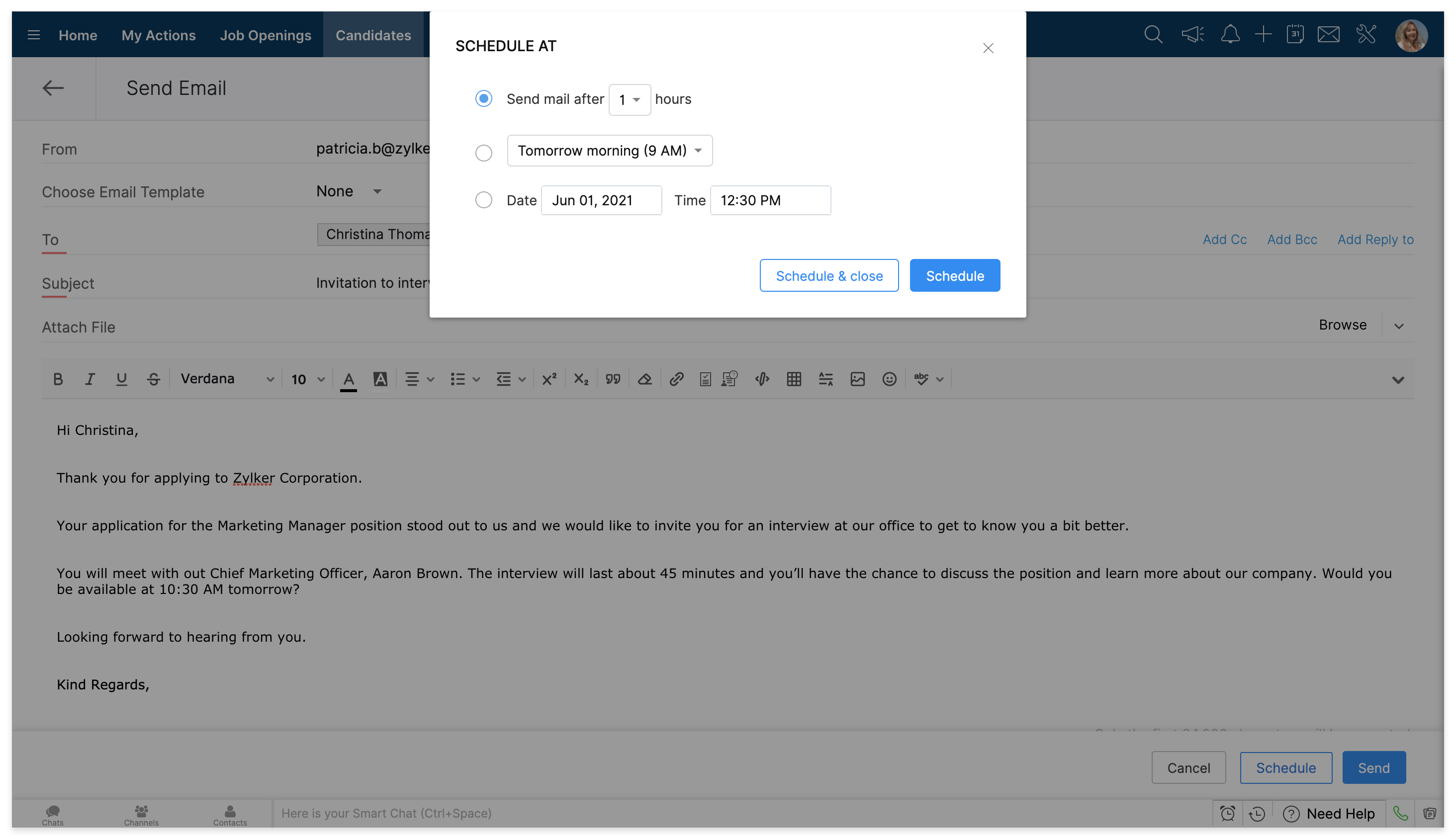Open the notifications bell
This screenshot has width=1456, height=839.
[x=1230, y=35]
